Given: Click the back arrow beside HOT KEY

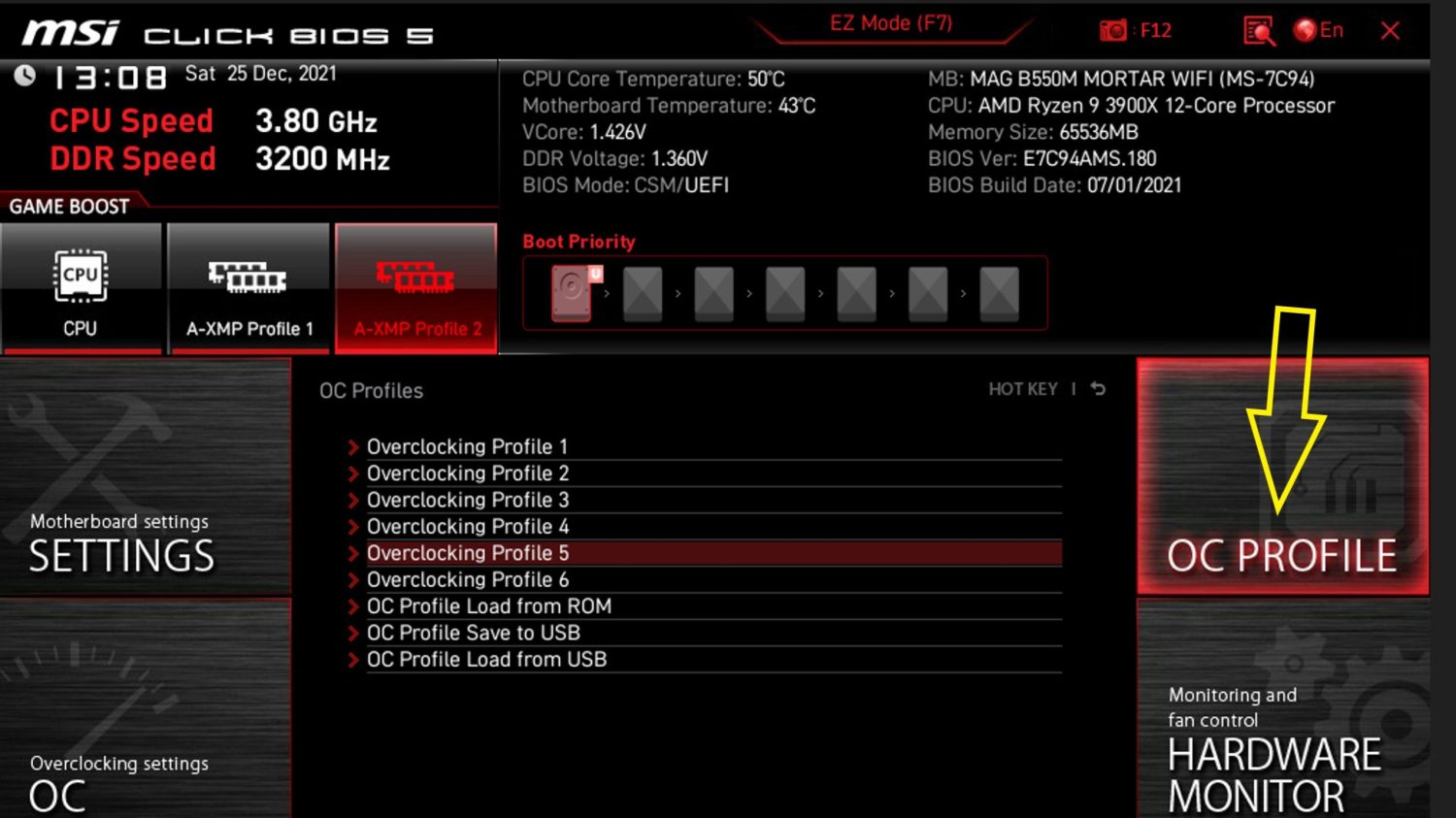Looking at the screenshot, I should pyautogui.click(x=1098, y=389).
